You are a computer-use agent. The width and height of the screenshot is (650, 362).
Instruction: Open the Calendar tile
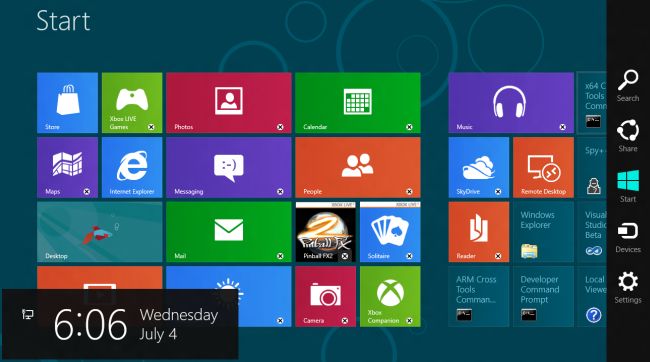[358, 103]
